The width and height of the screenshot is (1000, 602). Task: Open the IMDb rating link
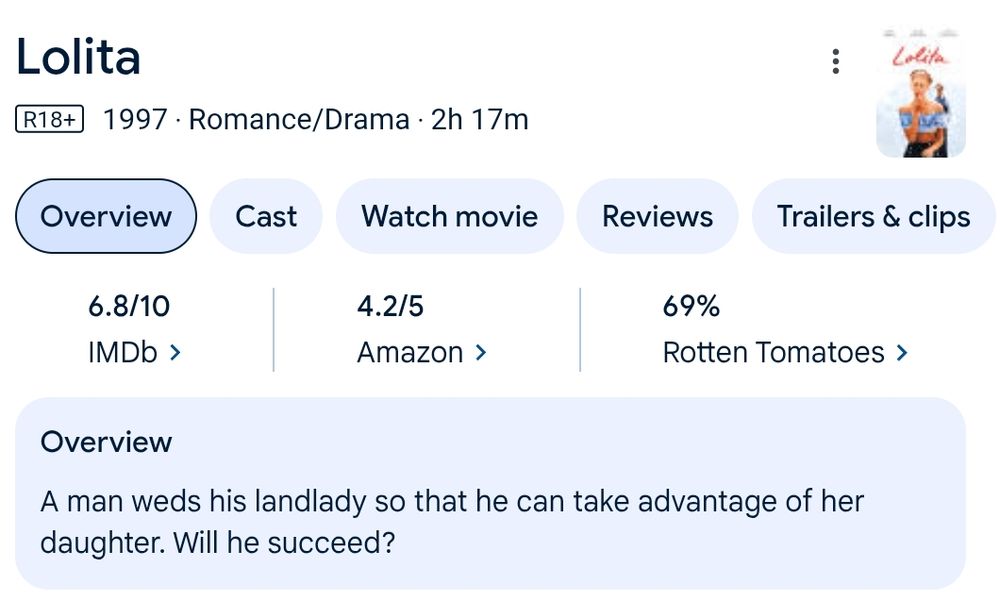123,352
